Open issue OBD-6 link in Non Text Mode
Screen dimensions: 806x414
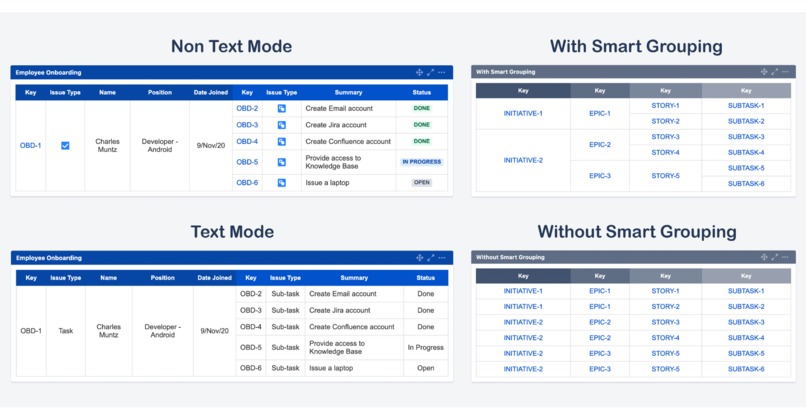[x=247, y=183]
